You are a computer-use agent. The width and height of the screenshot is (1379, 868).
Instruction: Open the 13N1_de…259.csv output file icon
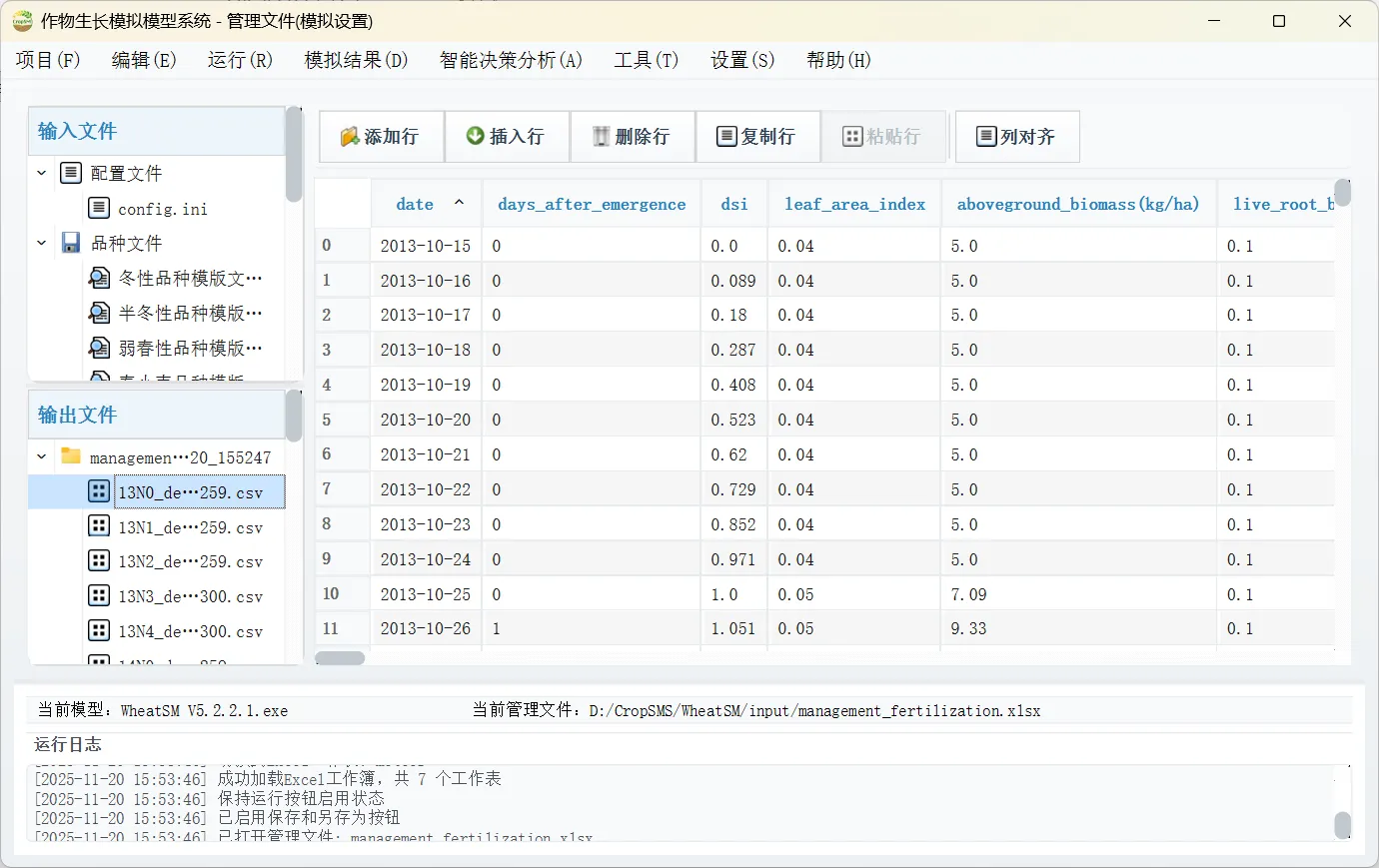99,526
